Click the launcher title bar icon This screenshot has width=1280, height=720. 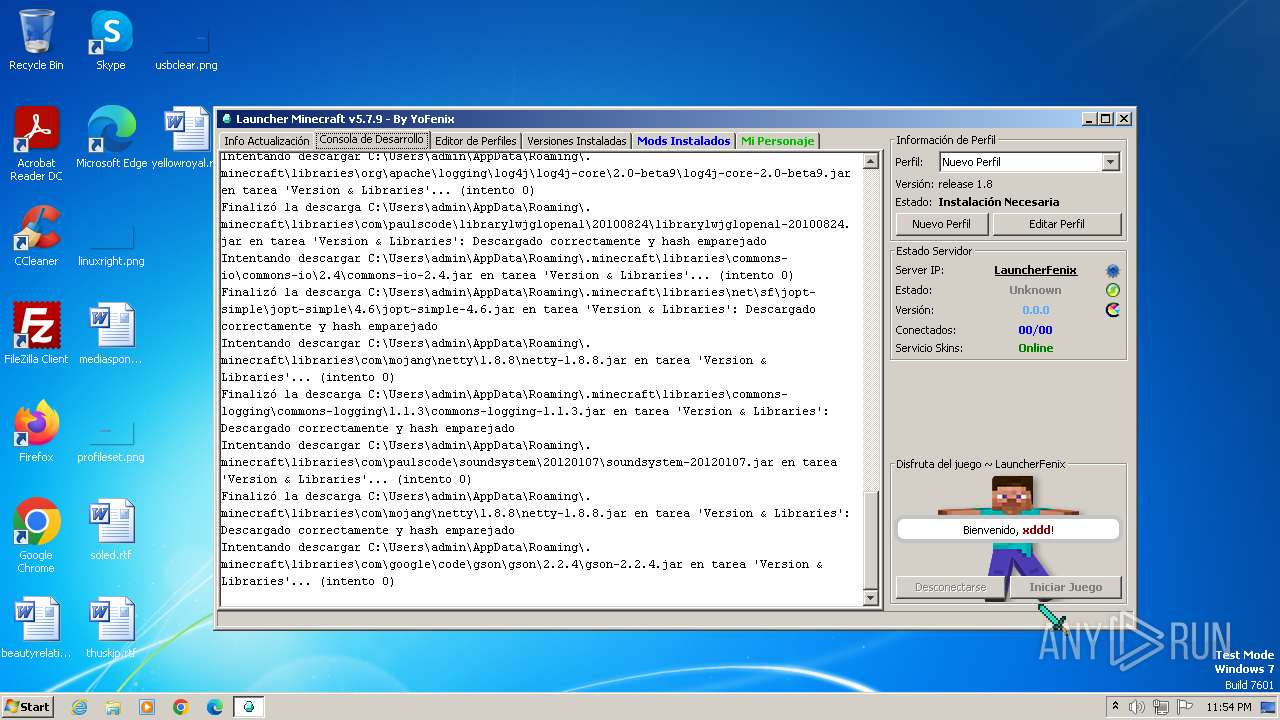pyautogui.click(x=226, y=119)
